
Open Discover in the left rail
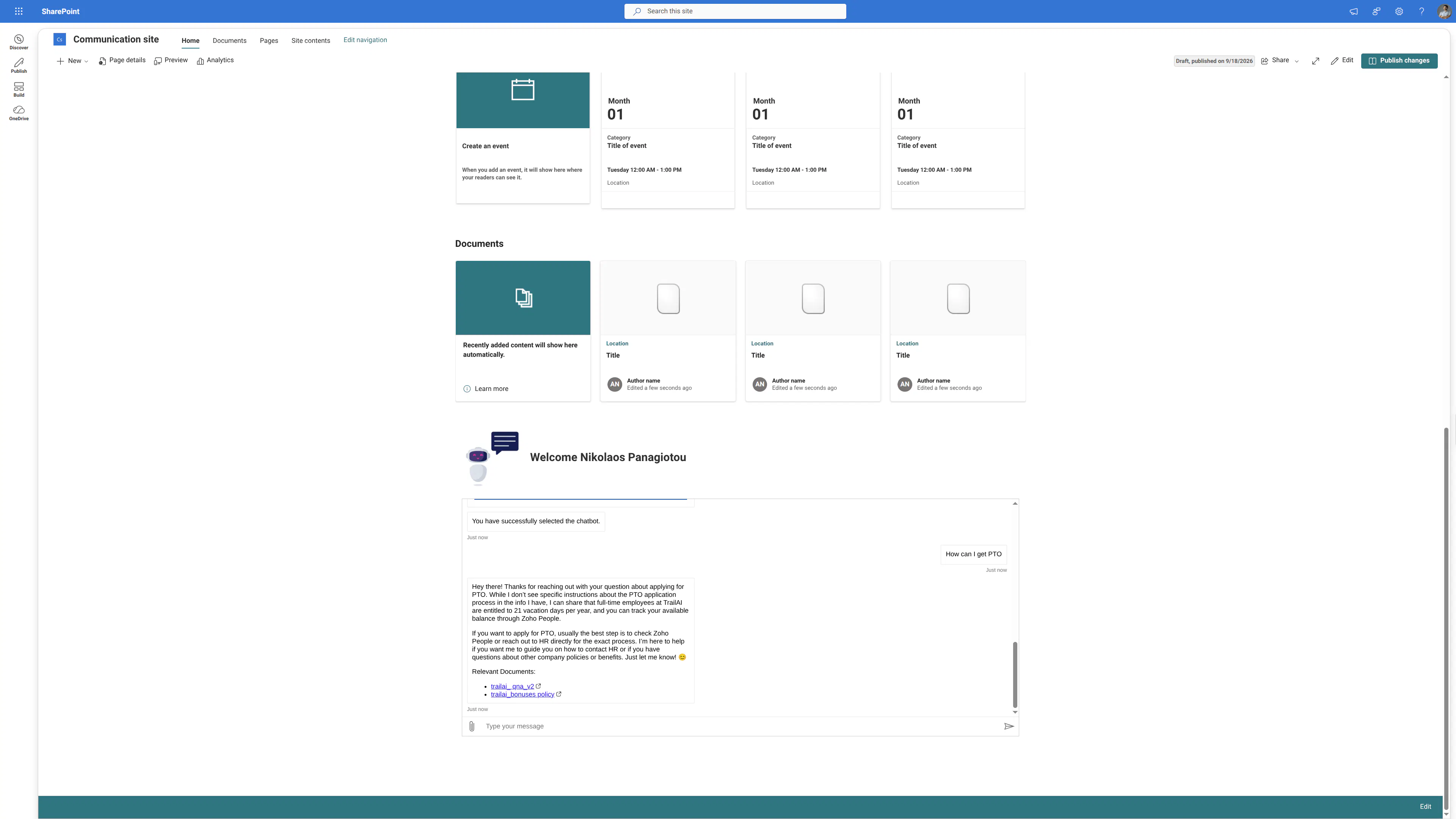coord(19,42)
